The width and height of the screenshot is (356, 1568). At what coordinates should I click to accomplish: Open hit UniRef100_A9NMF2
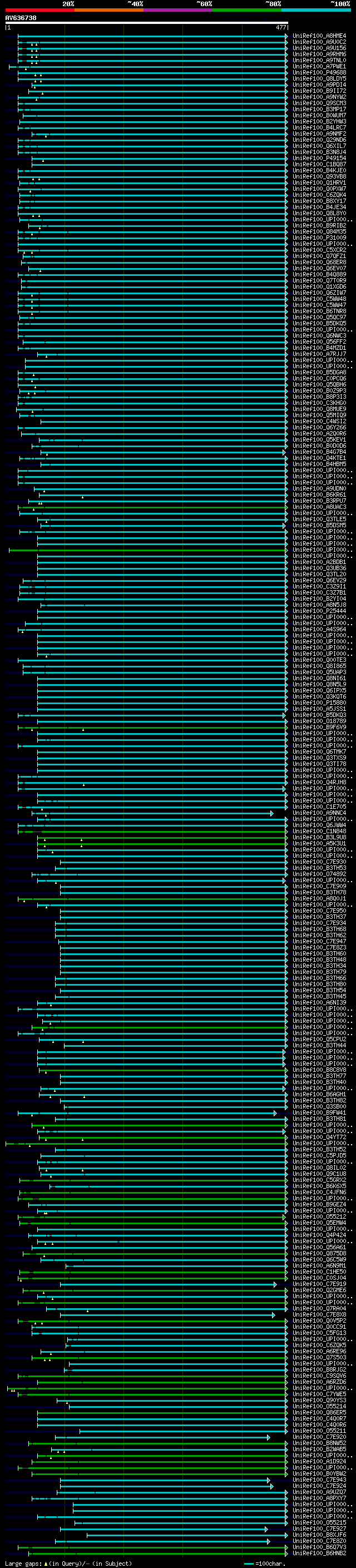click(x=319, y=133)
